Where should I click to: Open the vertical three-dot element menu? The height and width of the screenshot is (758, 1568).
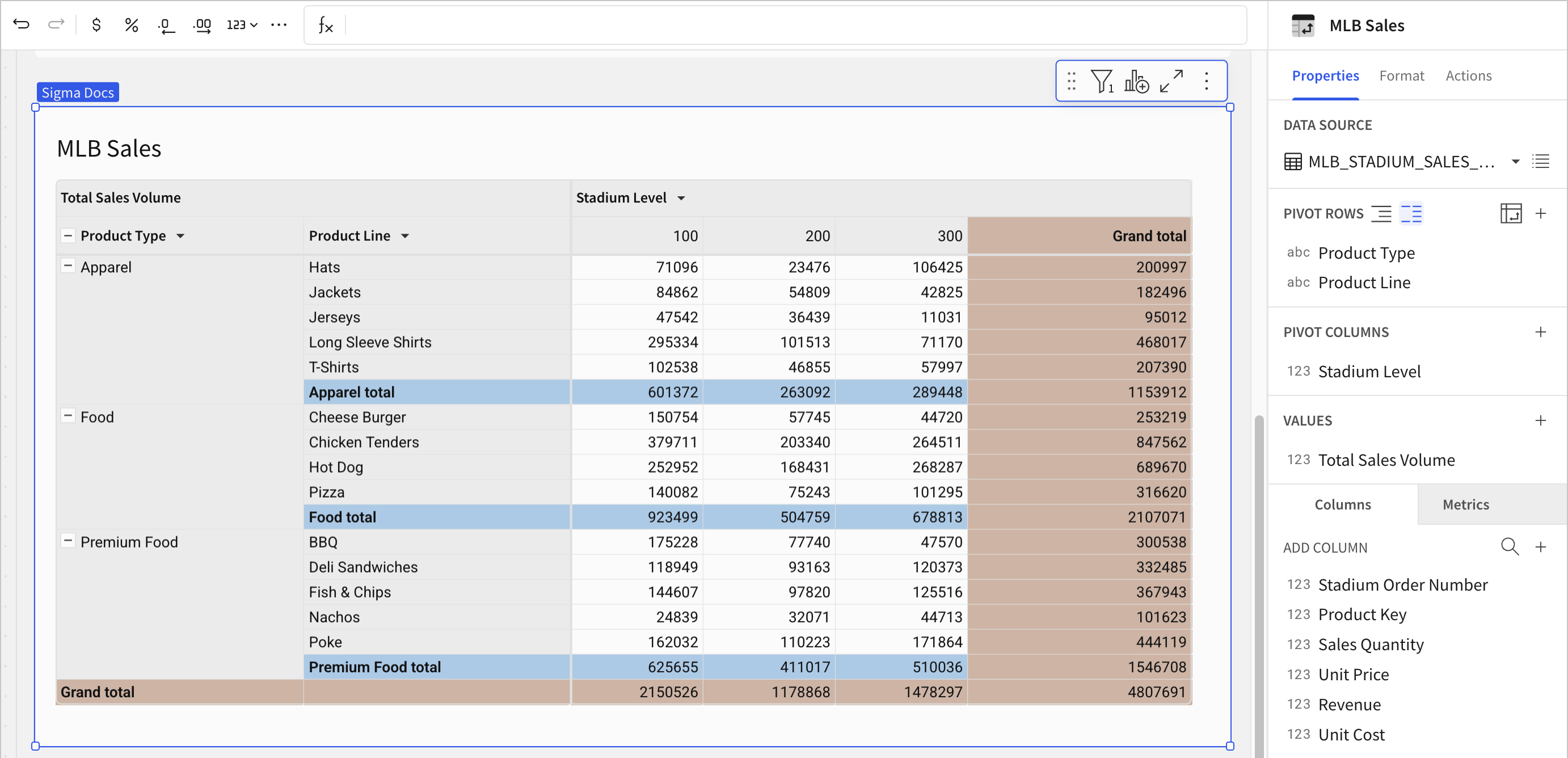1206,81
